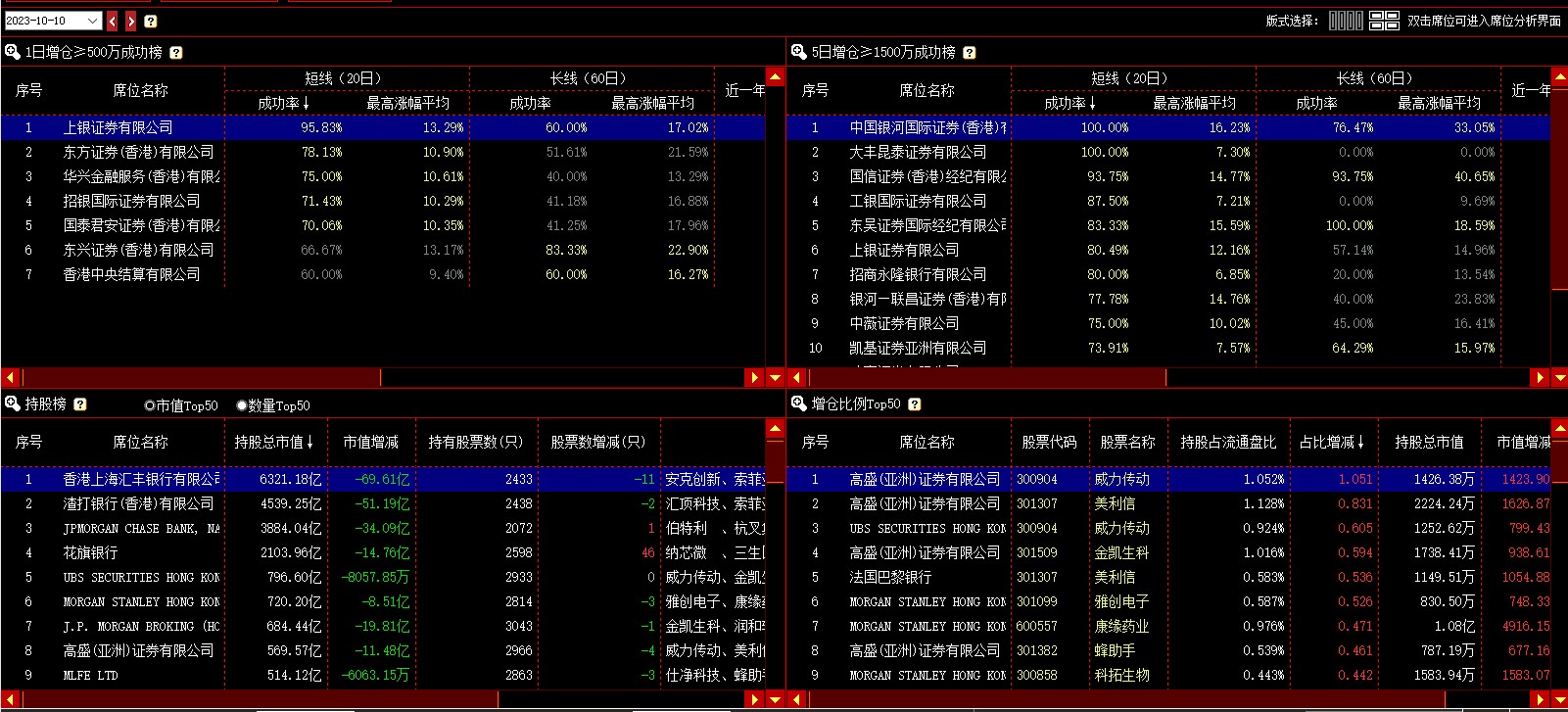Open help icon next to 持股榜 title

80,404
